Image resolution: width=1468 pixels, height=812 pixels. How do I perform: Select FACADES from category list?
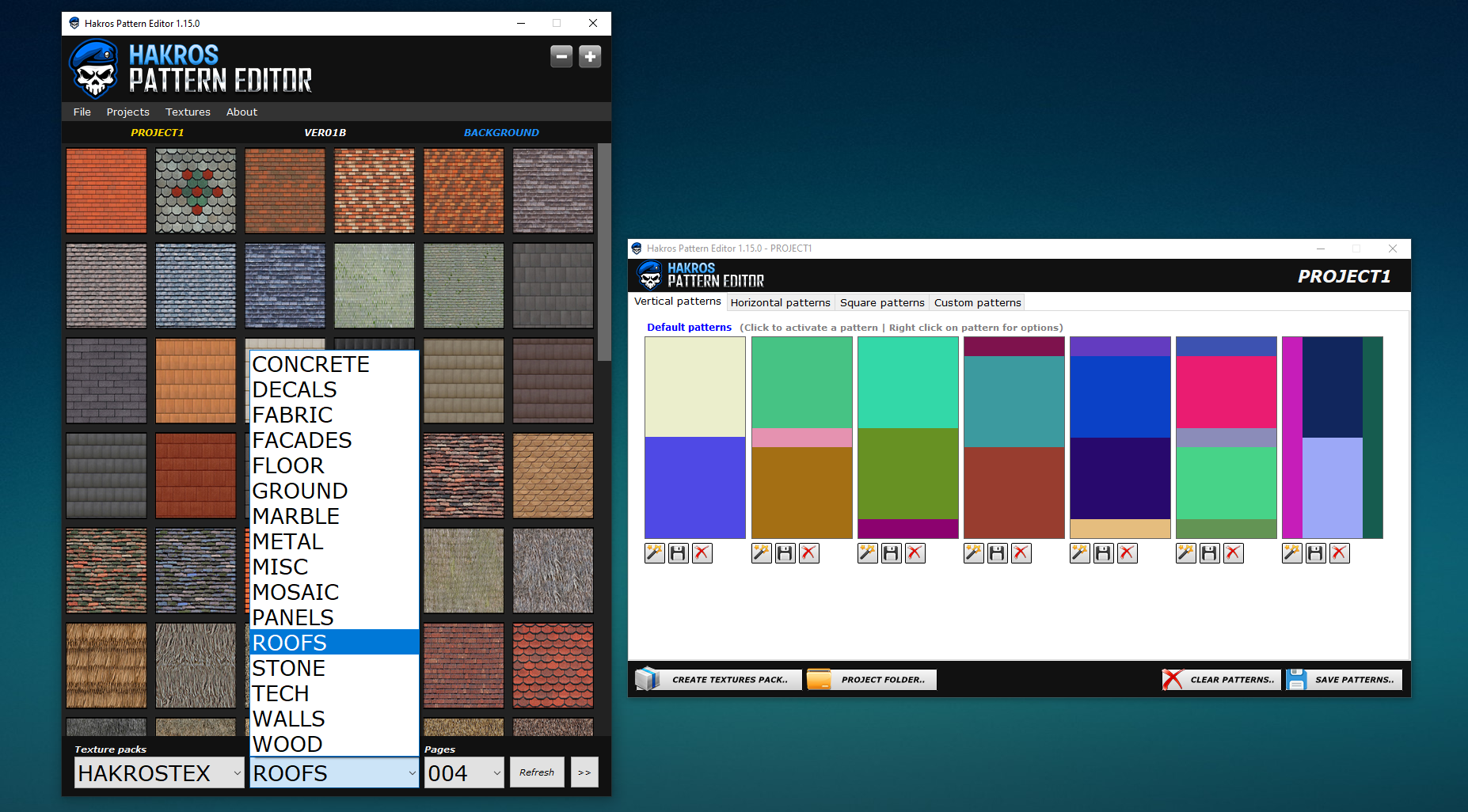tap(334, 440)
